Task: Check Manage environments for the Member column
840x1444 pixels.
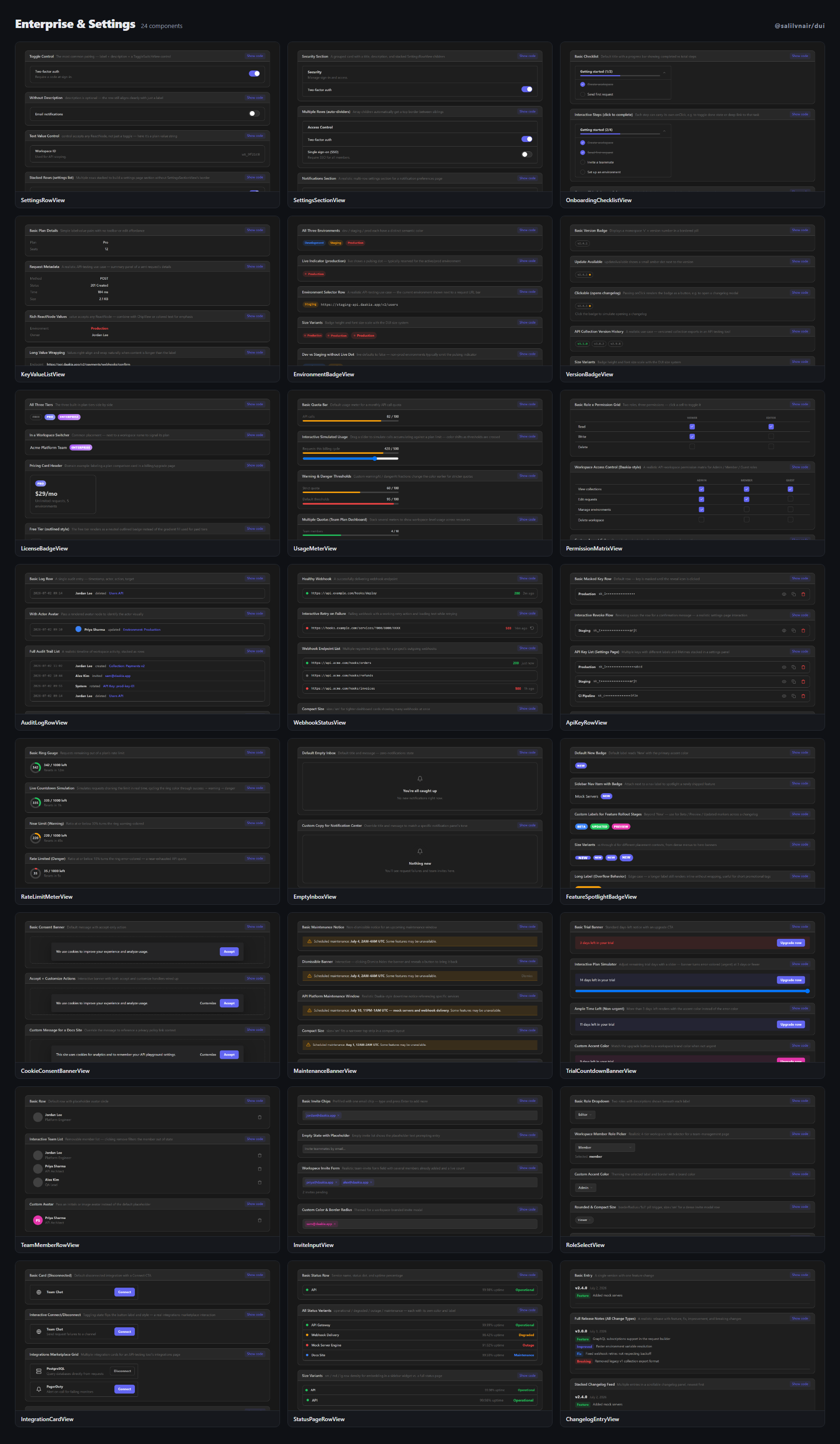Action: coord(746,509)
